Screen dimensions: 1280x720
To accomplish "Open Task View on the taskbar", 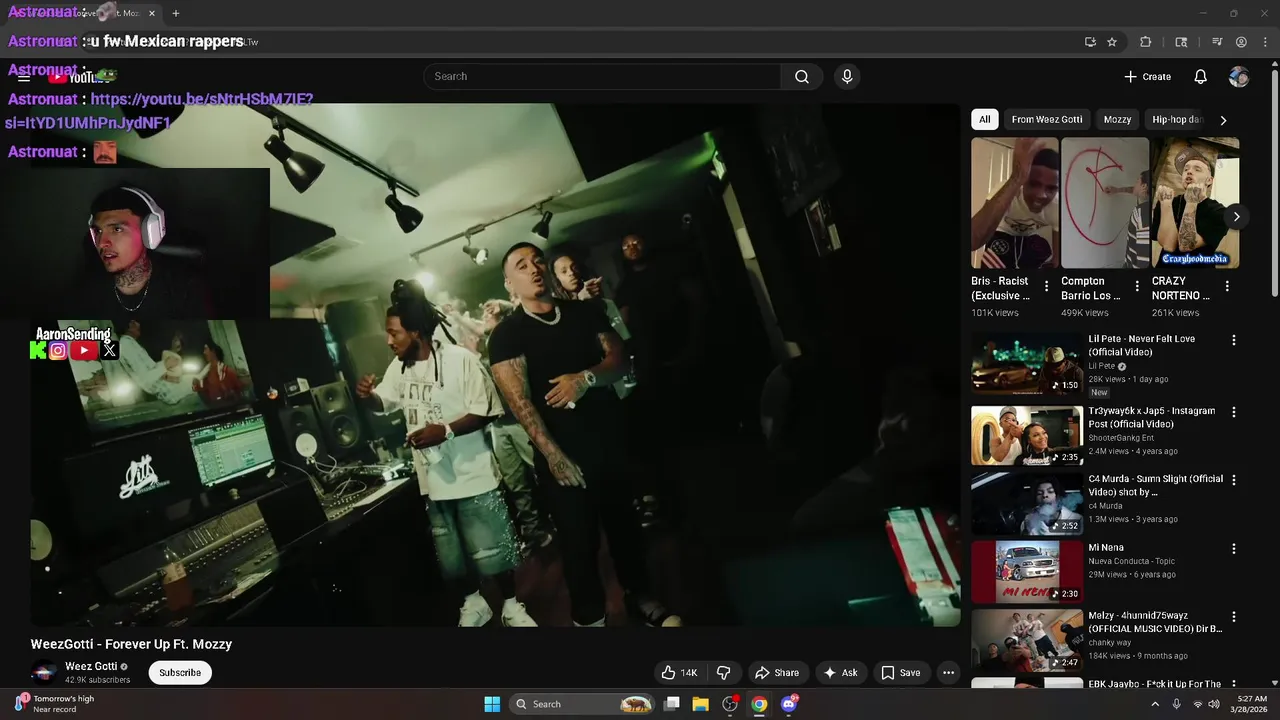I will click(672, 704).
